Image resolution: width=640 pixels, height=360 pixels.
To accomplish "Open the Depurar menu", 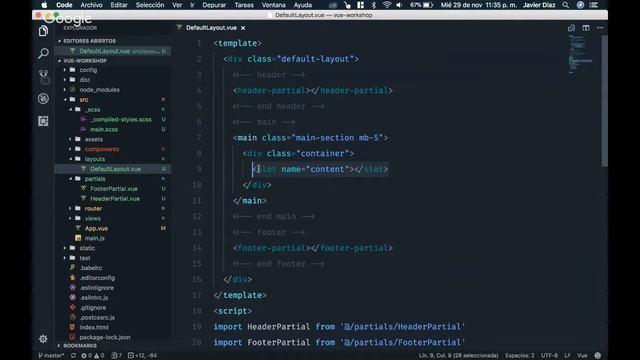I will click(x=214, y=5).
